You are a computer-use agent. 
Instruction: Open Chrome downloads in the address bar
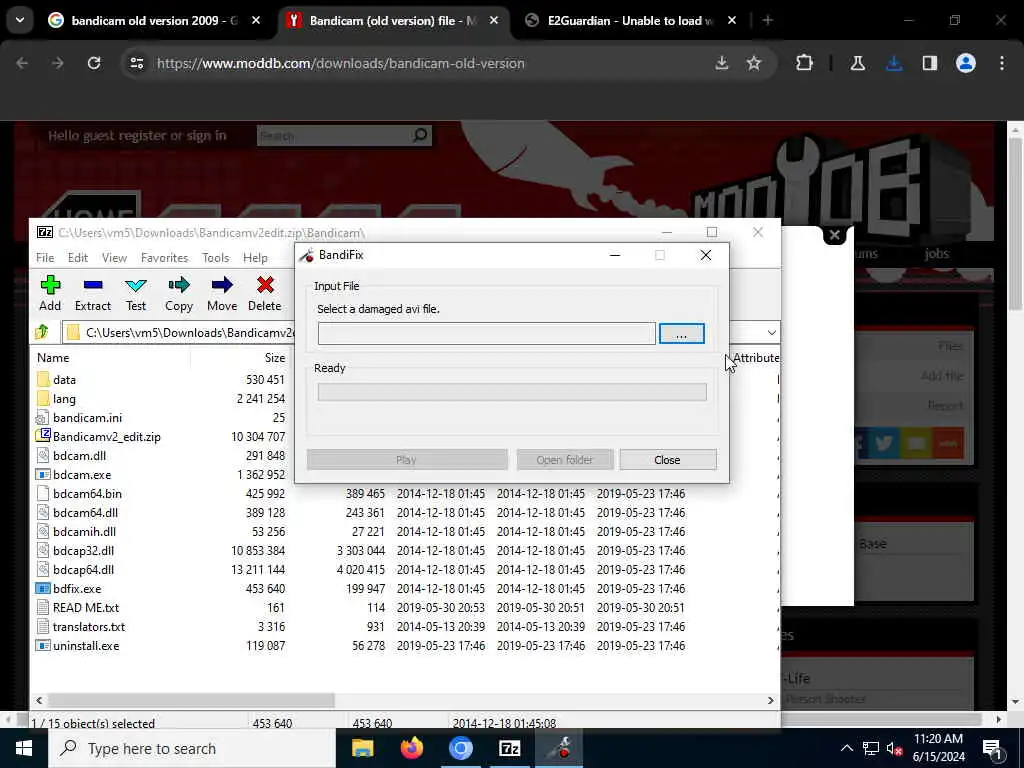click(x=894, y=63)
